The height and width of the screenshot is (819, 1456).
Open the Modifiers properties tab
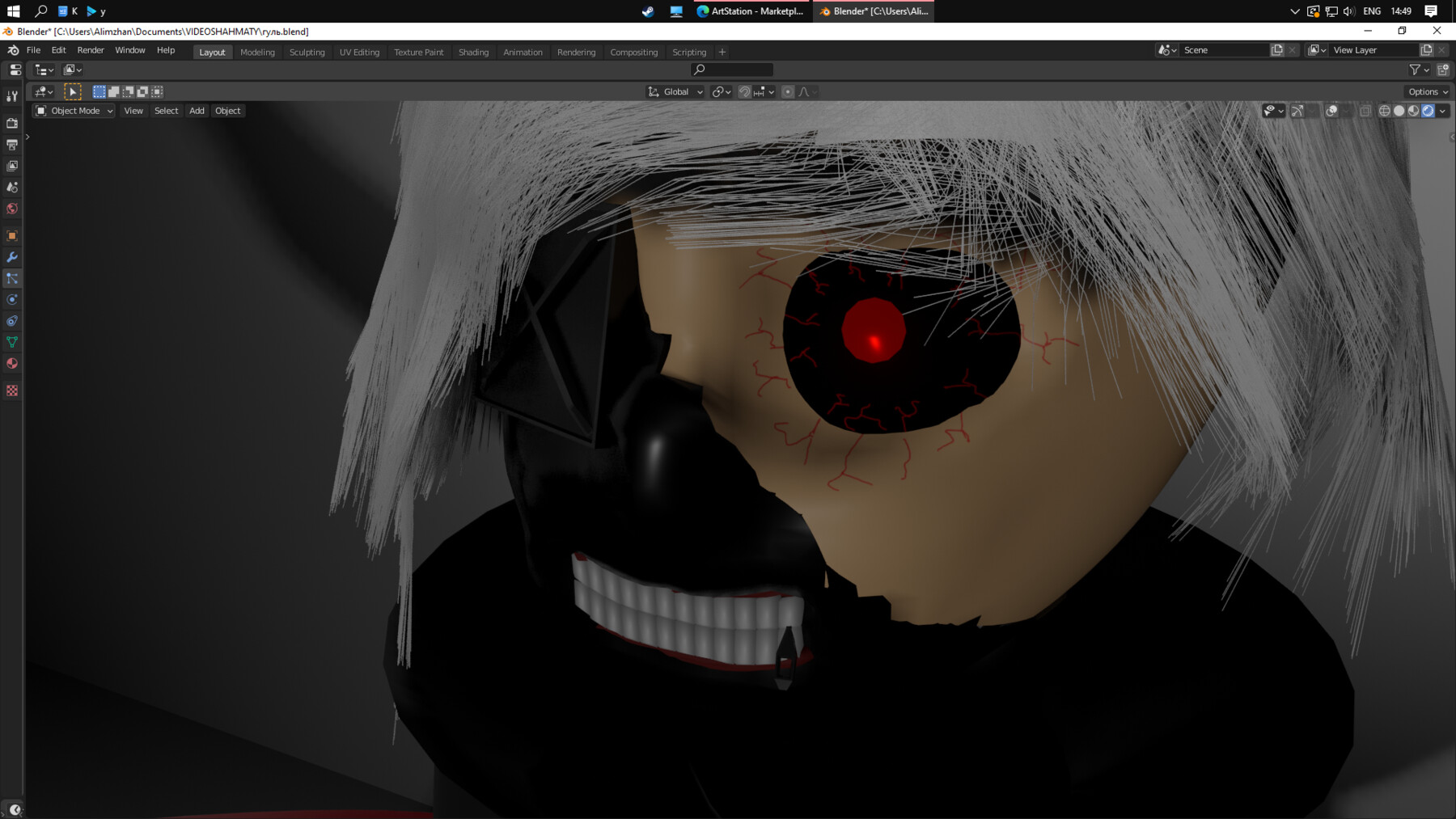tap(12, 257)
